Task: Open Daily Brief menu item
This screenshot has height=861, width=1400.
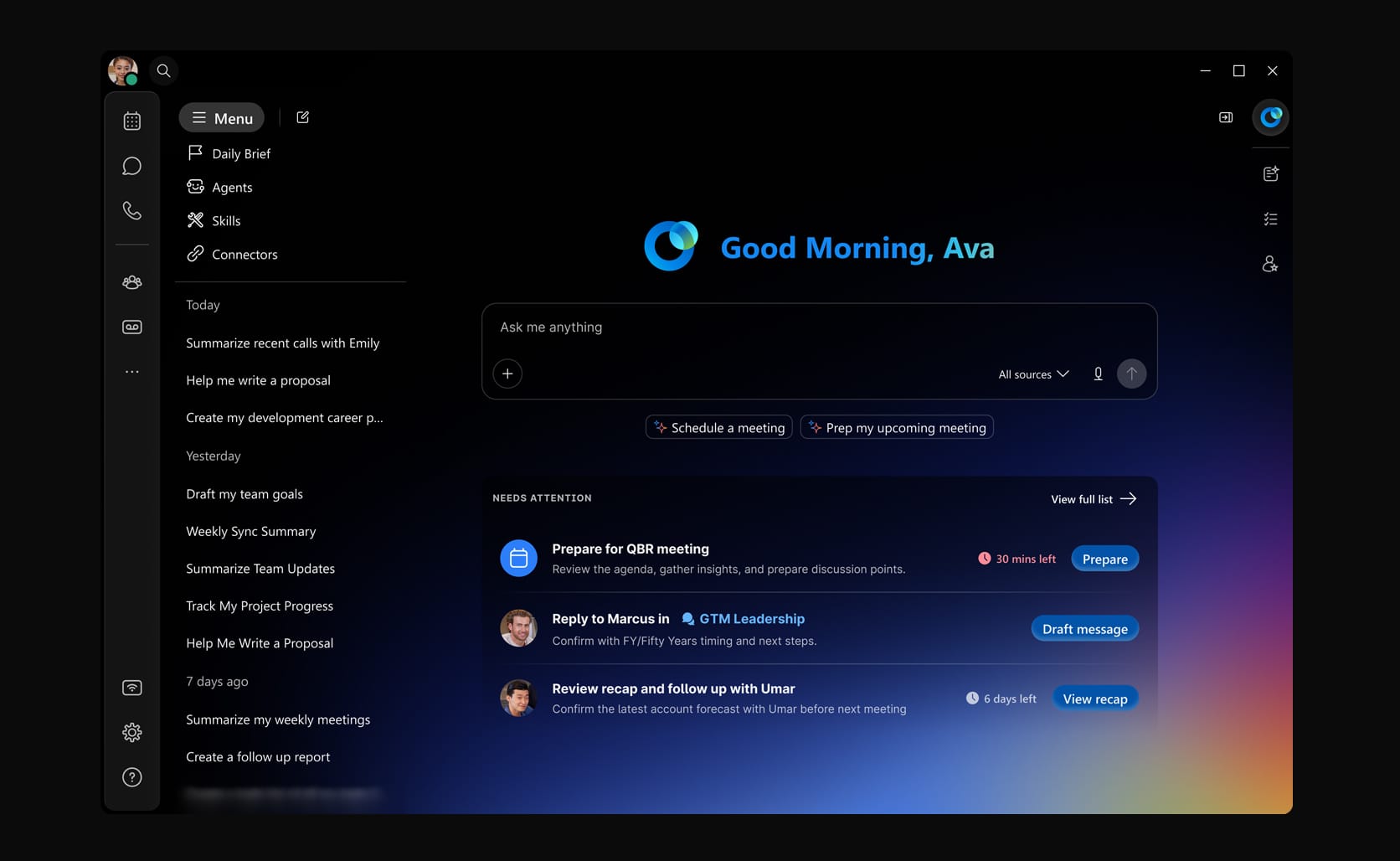Action: coord(229,153)
